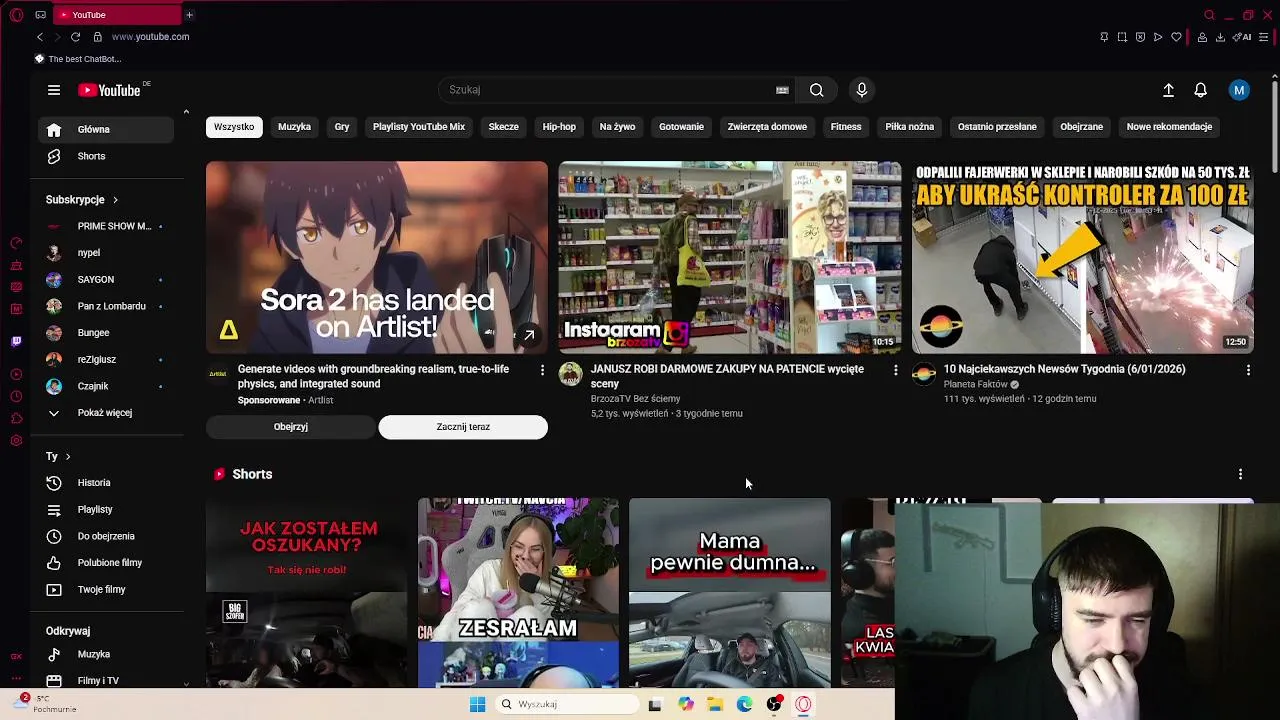Open the YouTube hamburger guide menu
The image size is (1280, 720).
pyautogui.click(x=54, y=90)
